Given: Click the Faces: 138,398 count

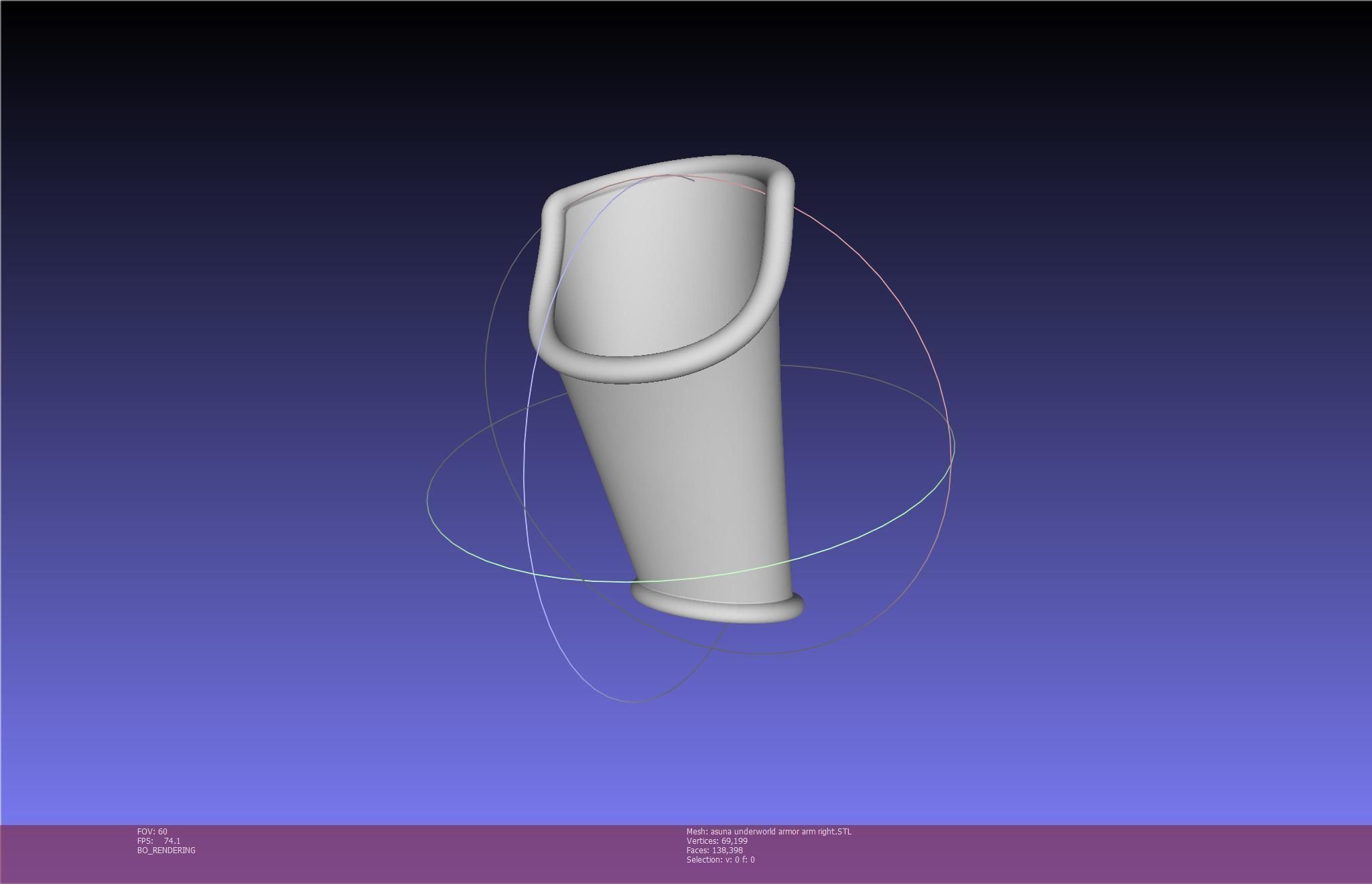Looking at the screenshot, I should coord(714,850).
